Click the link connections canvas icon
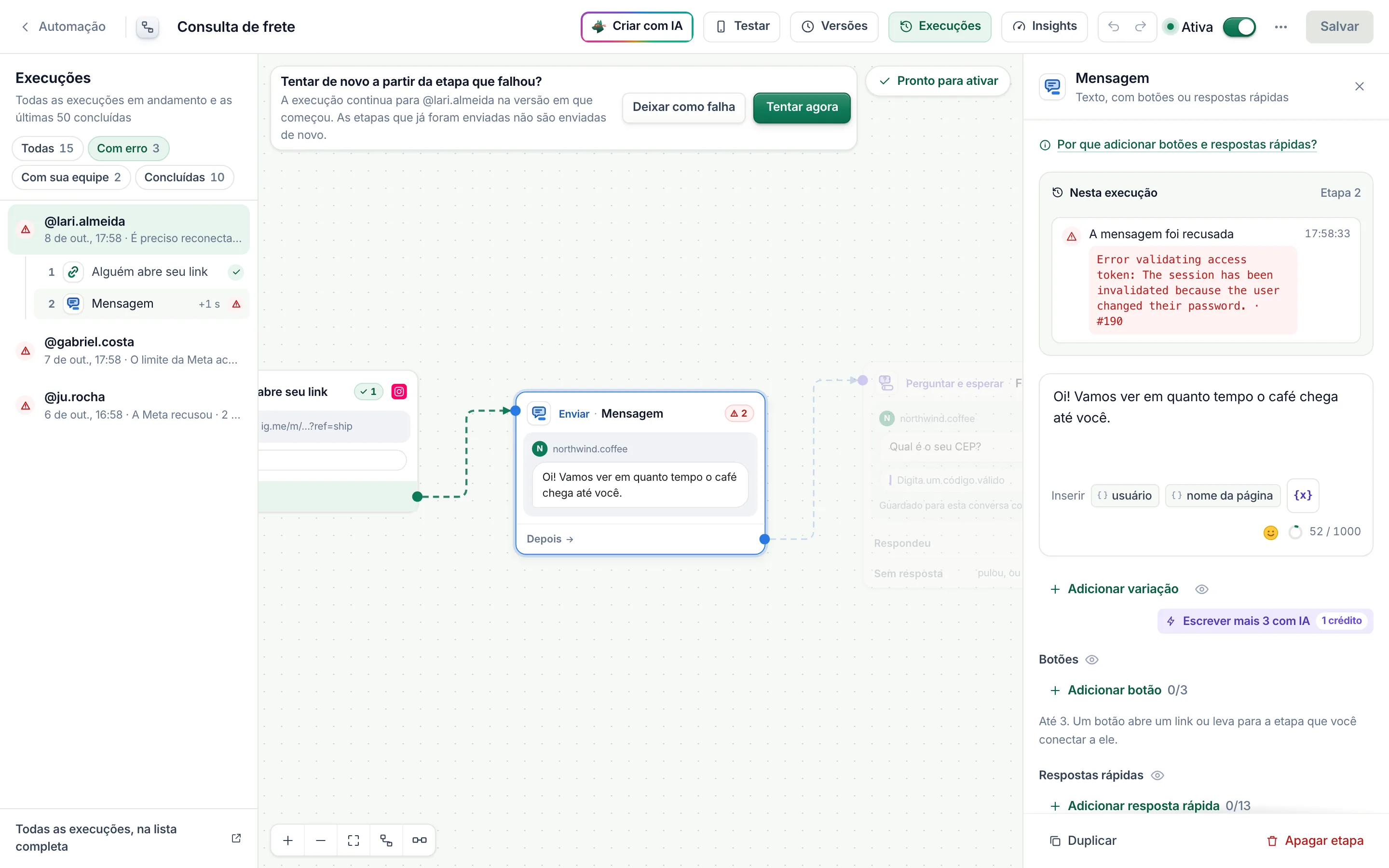Viewport: 1389px width, 868px height. (420, 841)
